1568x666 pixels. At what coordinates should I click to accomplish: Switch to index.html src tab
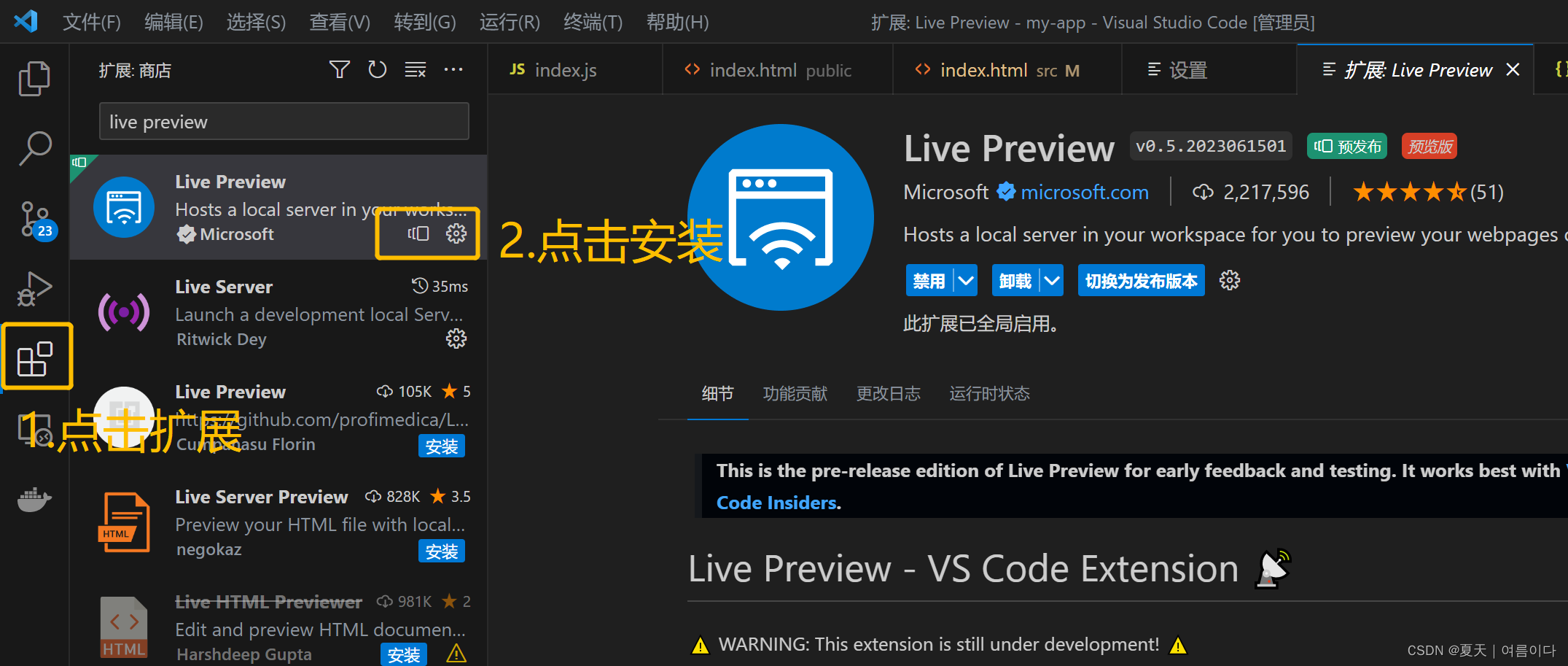(x=1007, y=70)
